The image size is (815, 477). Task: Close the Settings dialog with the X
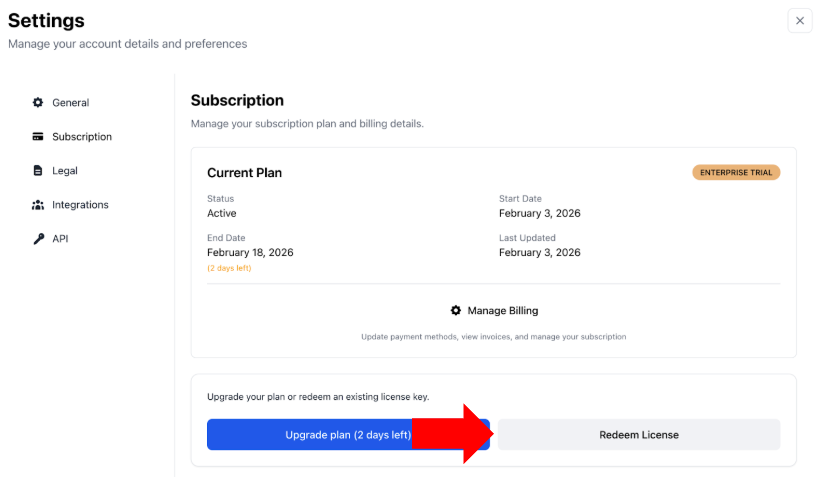[800, 21]
